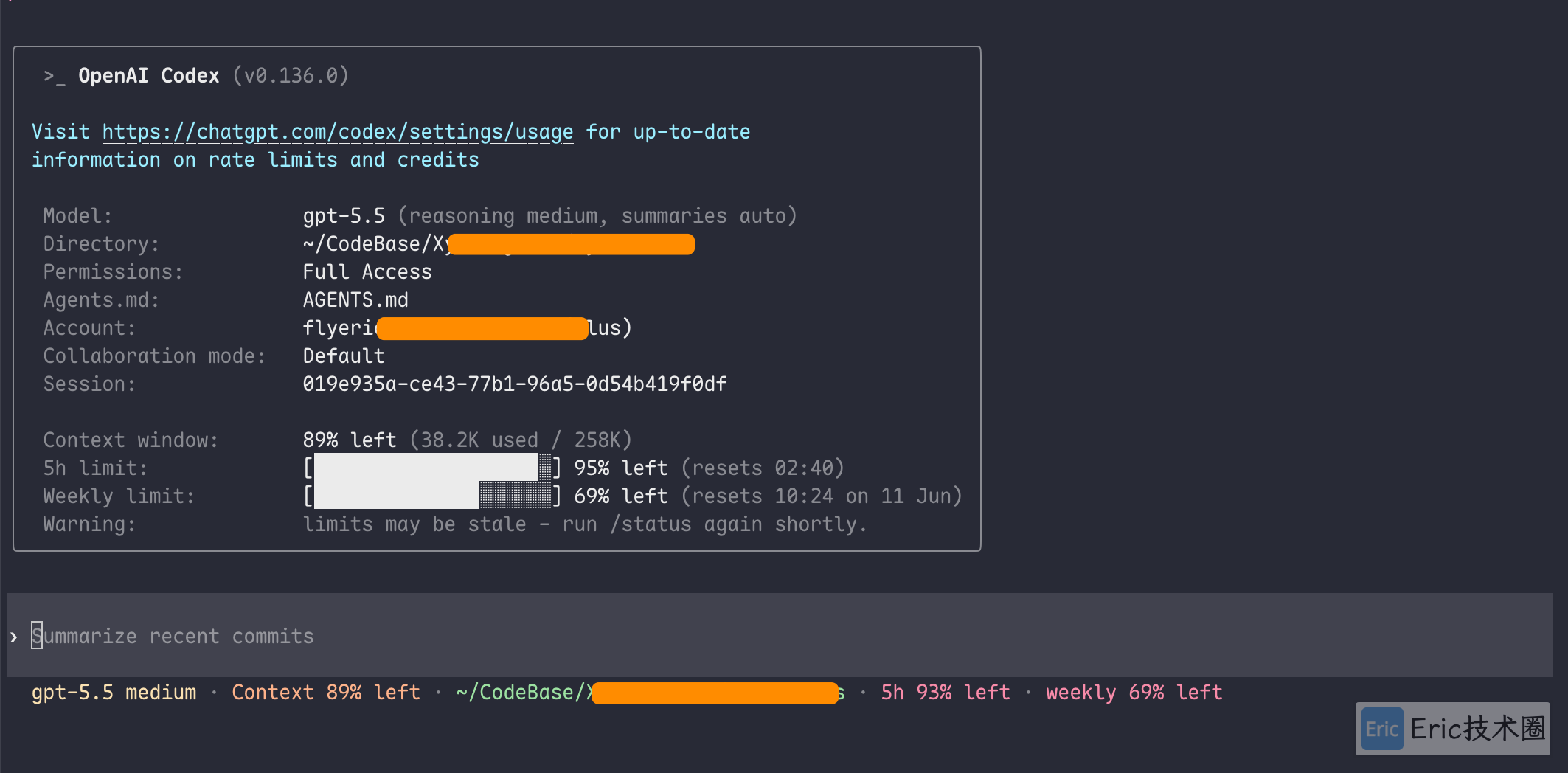This screenshot has height=773, width=1568.
Task: Click the 95% left text for 5h limit
Action: (621, 468)
